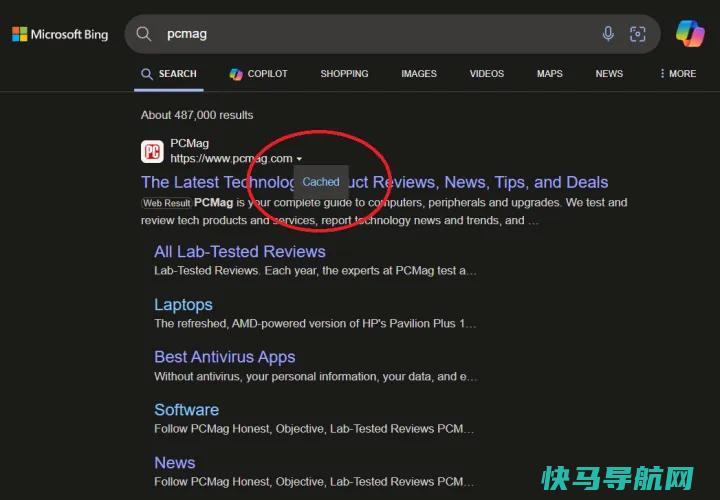Visit the Laptops sitelink

coord(183,305)
